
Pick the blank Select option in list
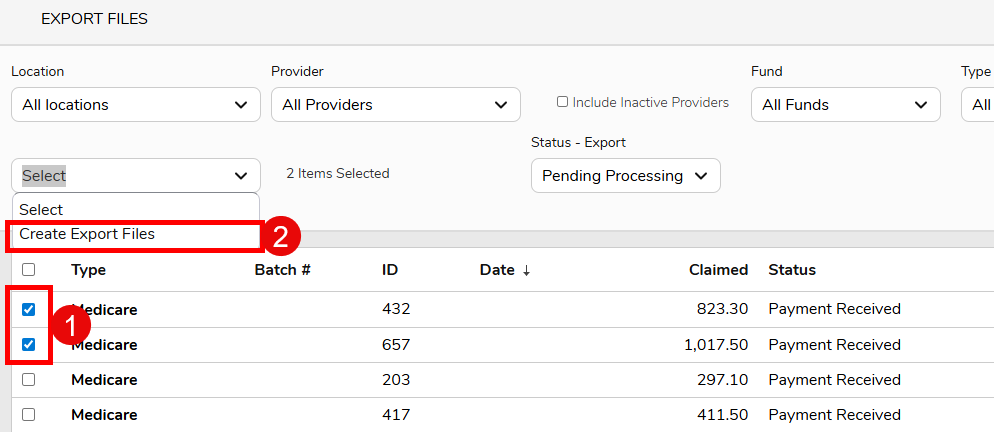click(x=41, y=210)
